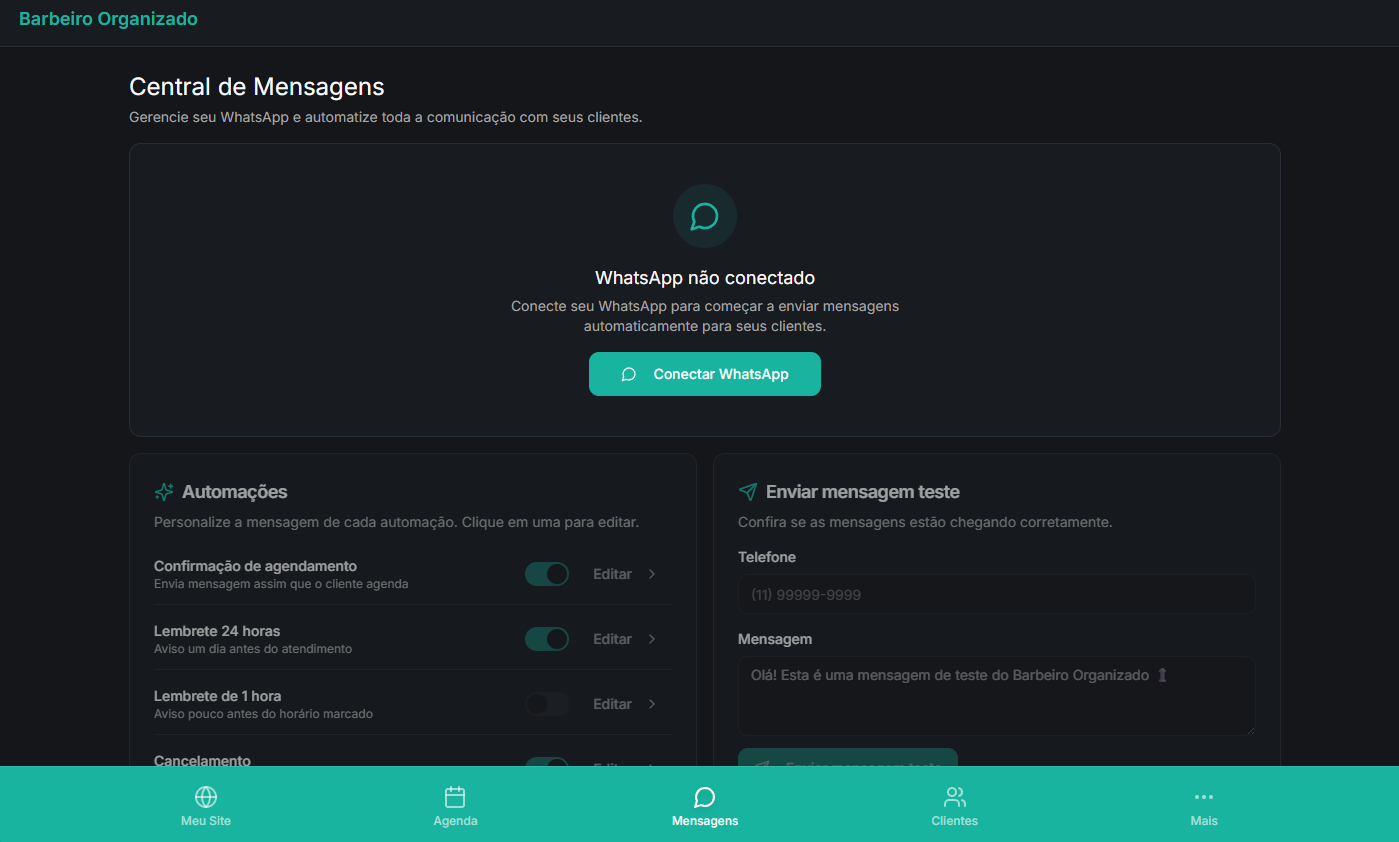Open the Mais three-dots icon
The height and width of the screenshot is (842, 1399).
[x=1204, y=797]
